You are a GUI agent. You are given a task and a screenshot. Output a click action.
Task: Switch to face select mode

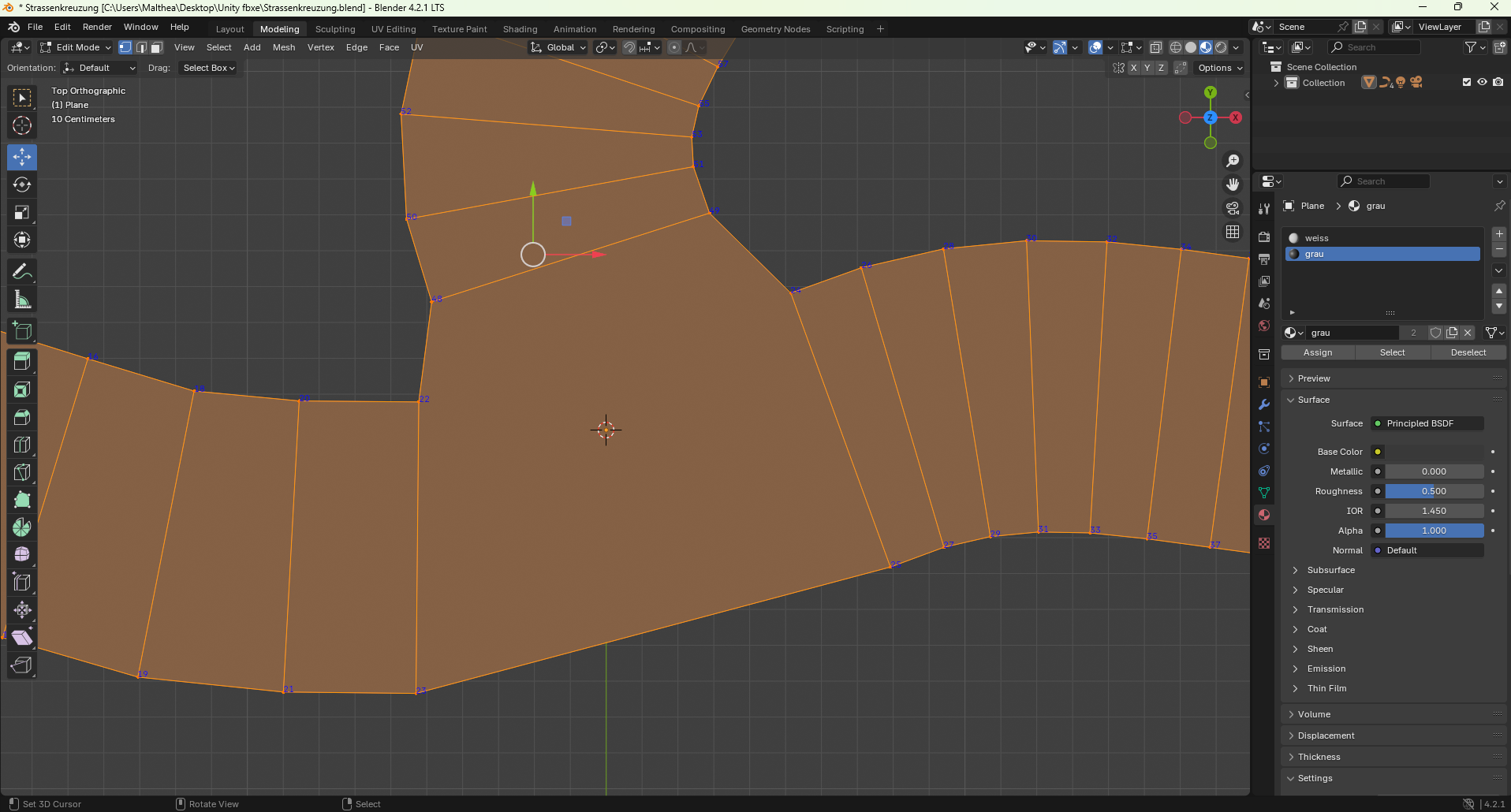(x=157, y=47)
